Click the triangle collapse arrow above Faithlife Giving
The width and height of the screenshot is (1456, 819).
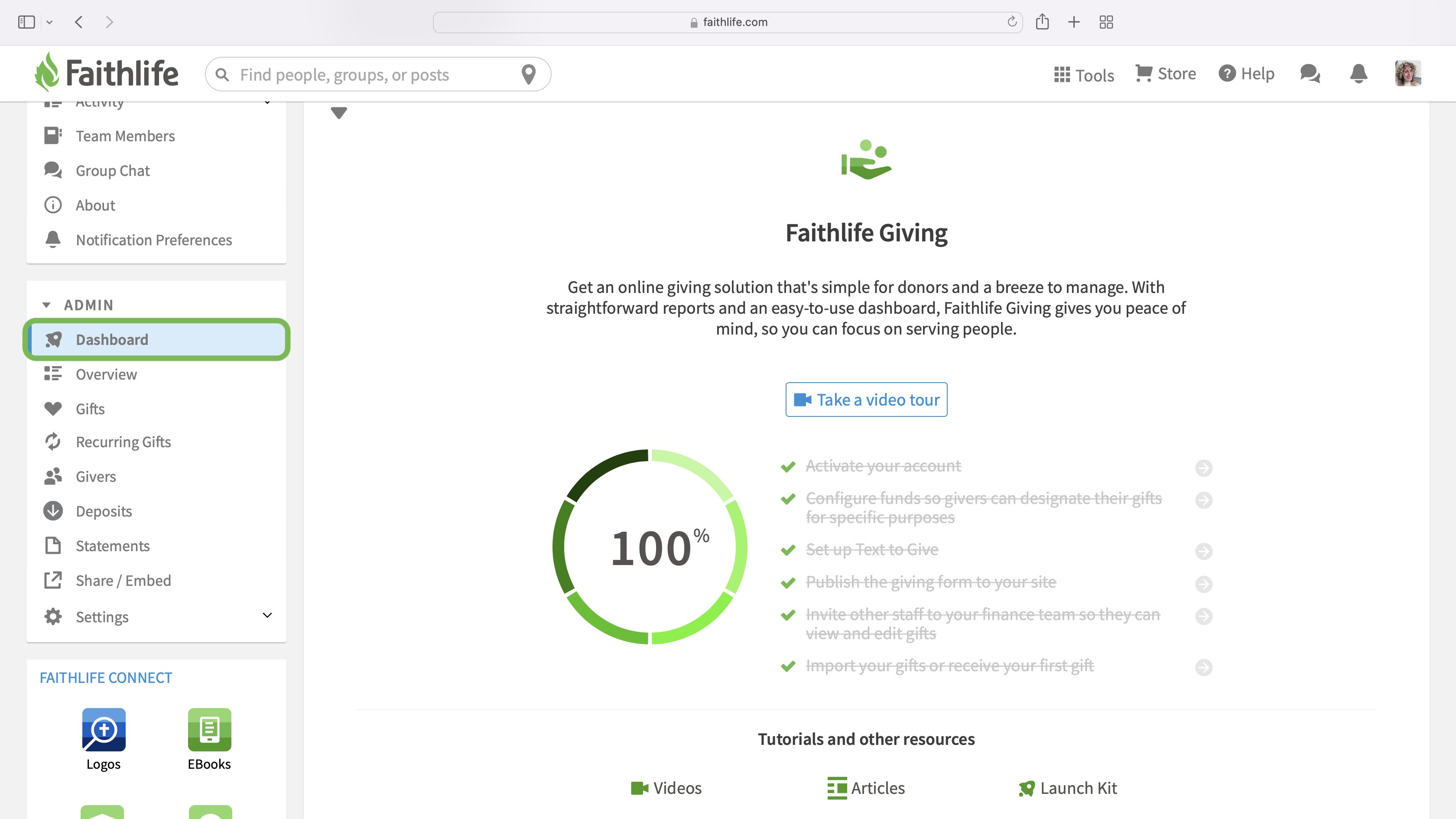338,113
